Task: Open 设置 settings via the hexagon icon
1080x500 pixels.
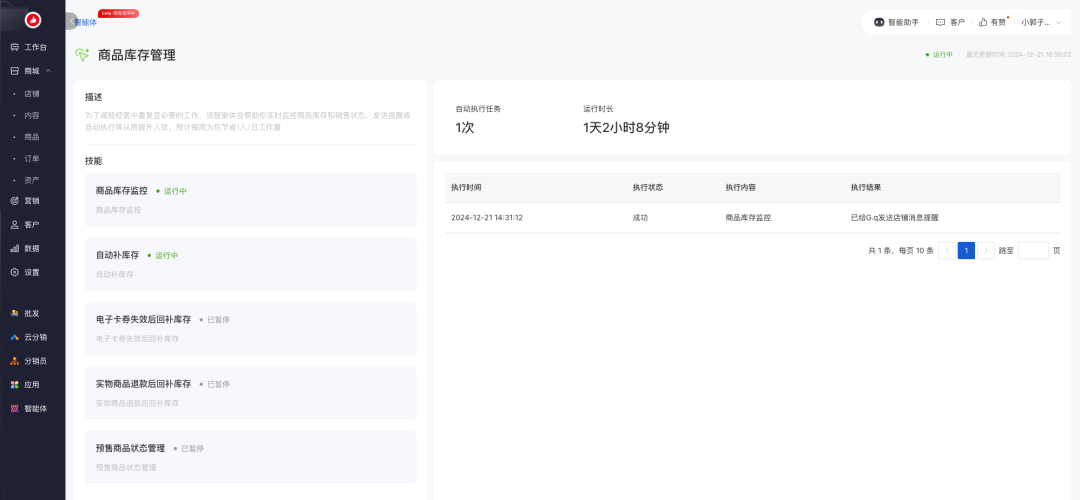Action: tap(15, 272)
